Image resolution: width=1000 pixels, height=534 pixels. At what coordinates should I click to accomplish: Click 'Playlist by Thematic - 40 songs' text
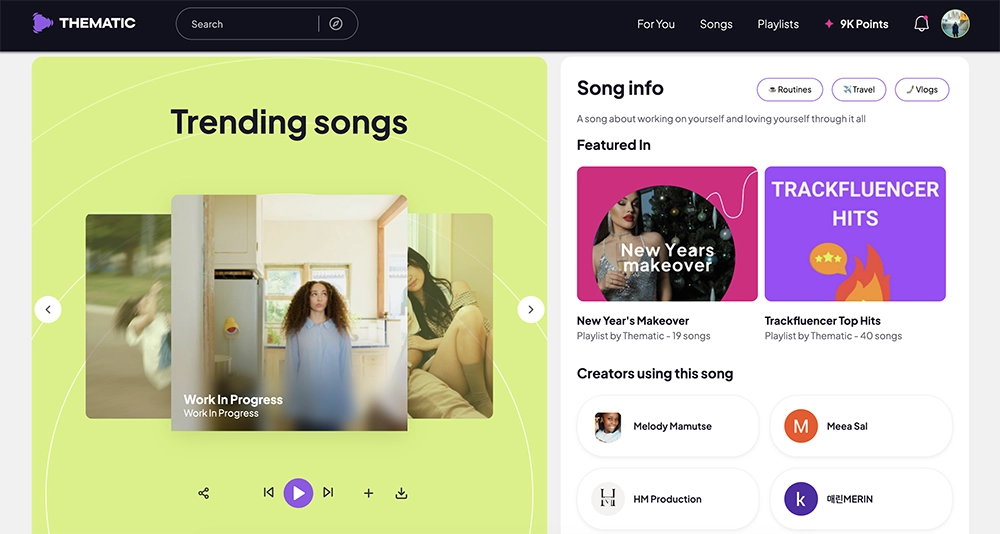(834, 336)
